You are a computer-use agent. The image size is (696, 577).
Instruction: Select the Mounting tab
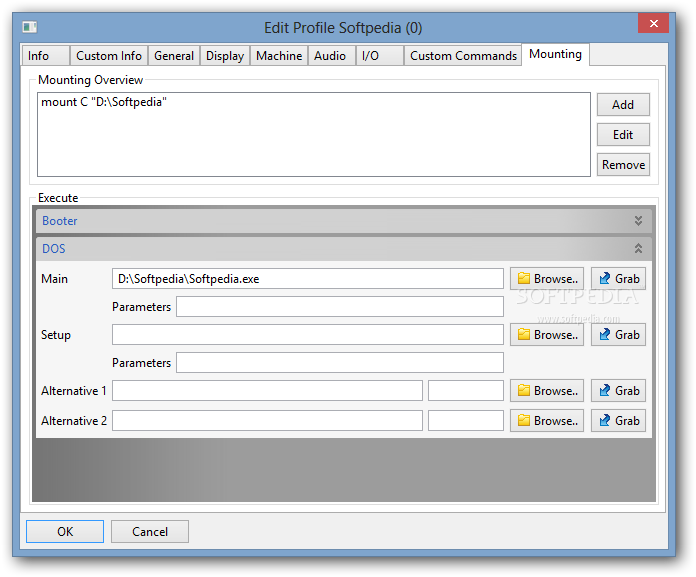[x=555, y=54]
